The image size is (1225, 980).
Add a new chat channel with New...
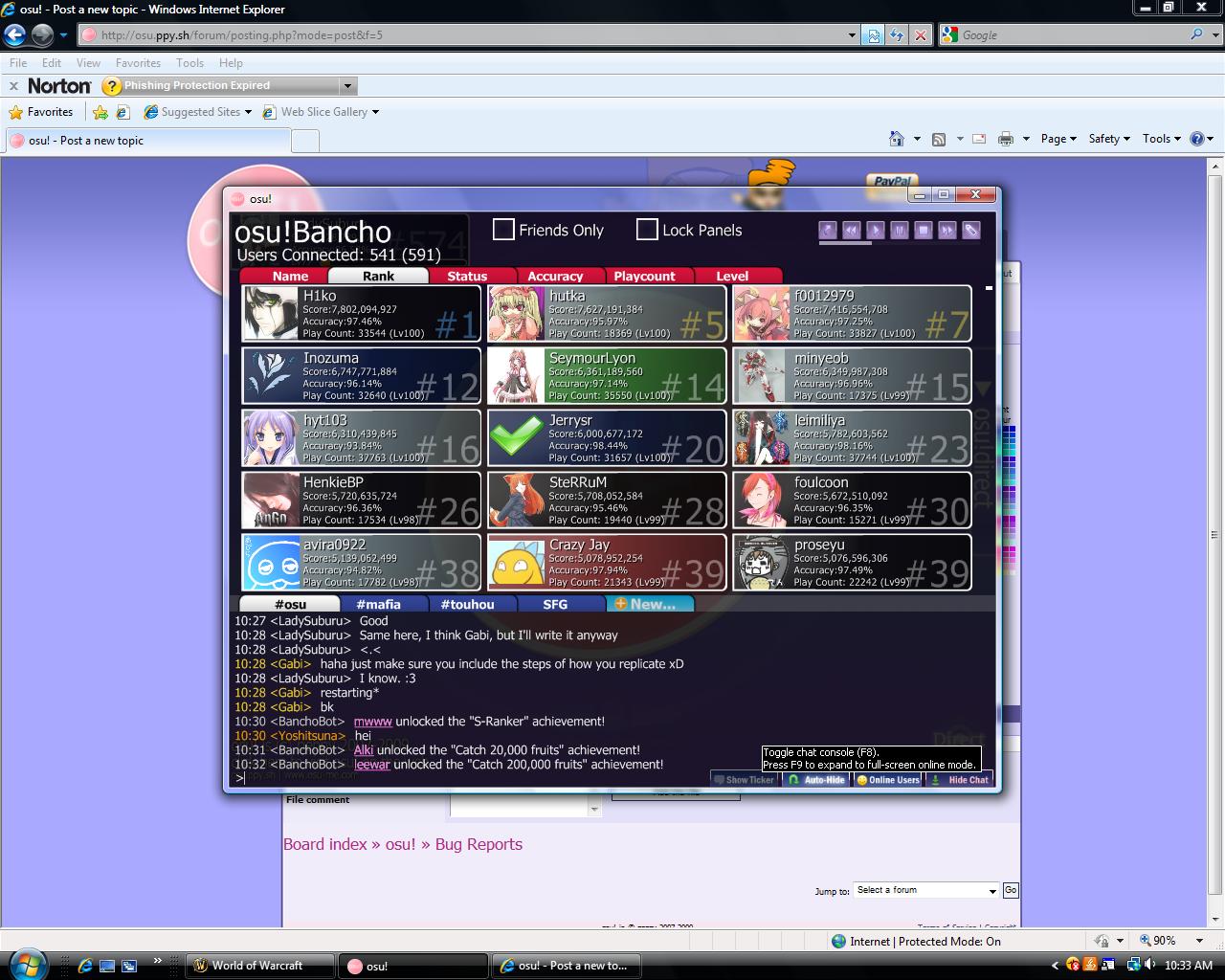click(x=650, y=604)
